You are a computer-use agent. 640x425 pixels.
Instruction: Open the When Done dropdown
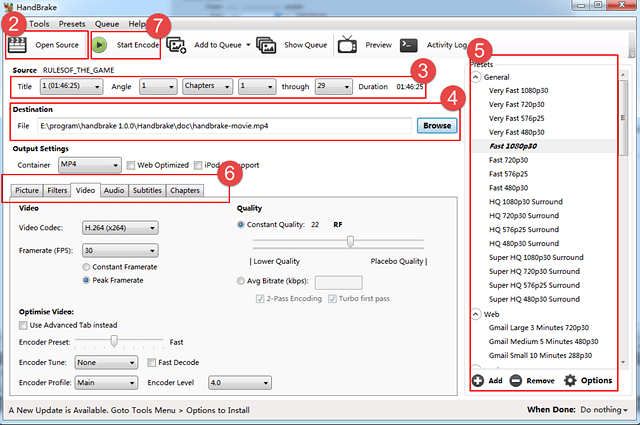pos(604,409)
